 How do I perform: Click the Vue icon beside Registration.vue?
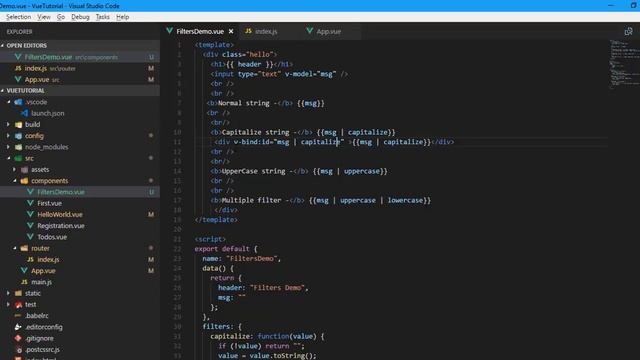tap(30, 225)
